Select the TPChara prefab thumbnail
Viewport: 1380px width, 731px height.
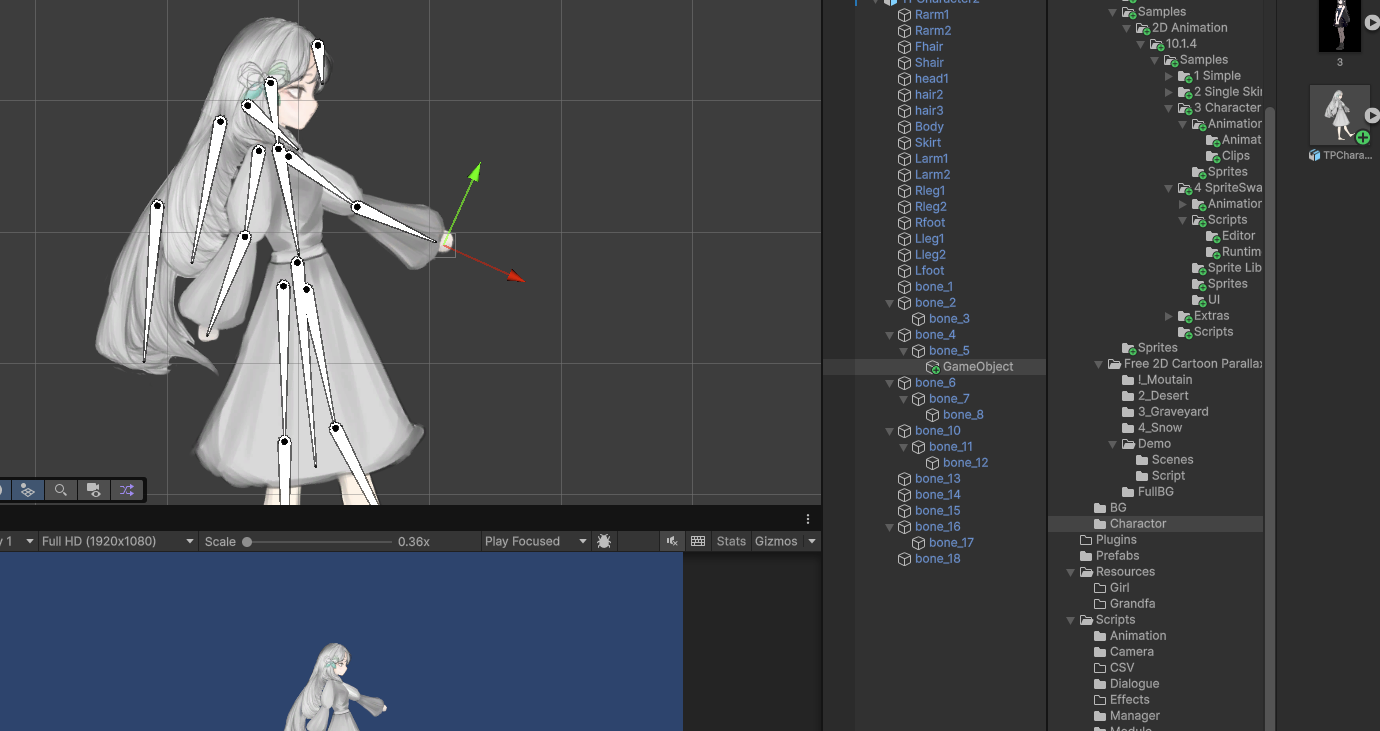tap(1339, 115)
